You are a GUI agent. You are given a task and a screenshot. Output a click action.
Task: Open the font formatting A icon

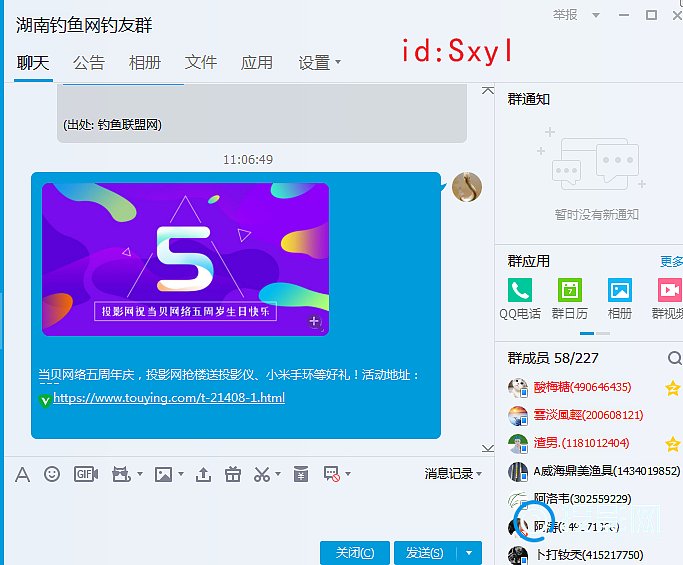pos(22,474)
